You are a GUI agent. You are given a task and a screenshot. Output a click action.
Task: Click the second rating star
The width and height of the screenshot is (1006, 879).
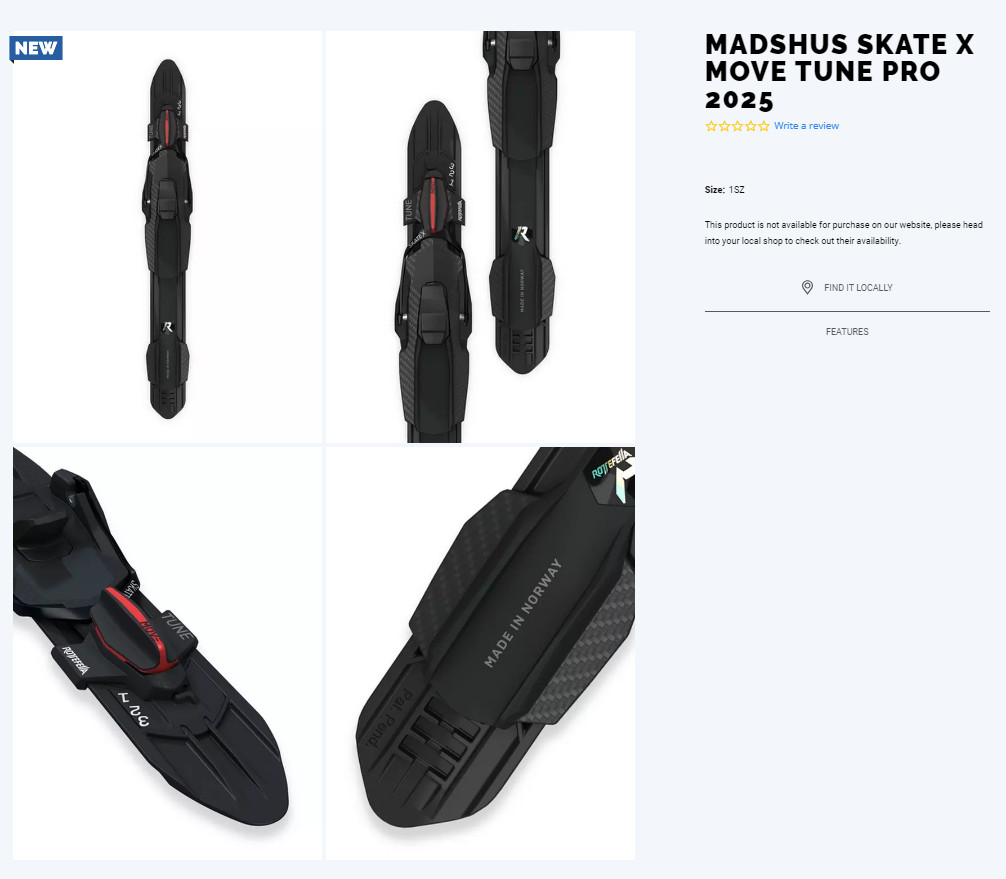click(724, 126)
